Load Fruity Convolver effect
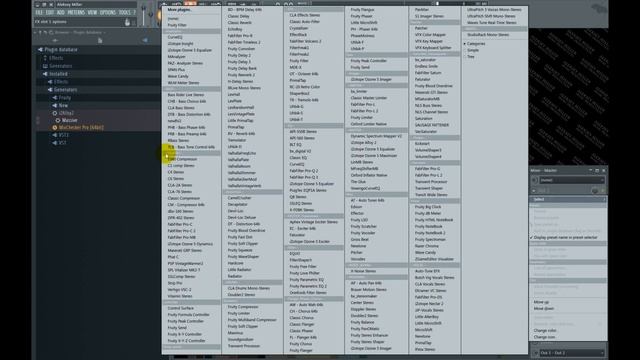The height and width of the screenshot is (360, 640). 241,49
